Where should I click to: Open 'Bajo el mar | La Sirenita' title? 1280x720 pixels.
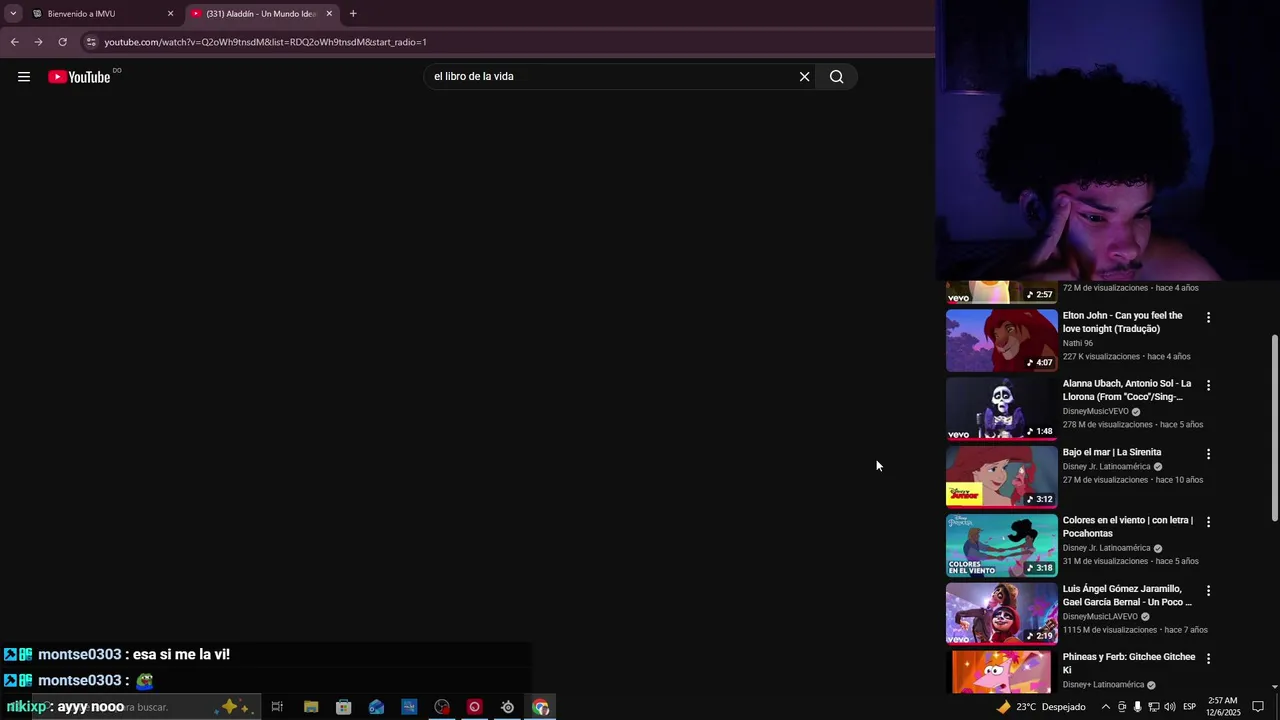click(1111, 452)
